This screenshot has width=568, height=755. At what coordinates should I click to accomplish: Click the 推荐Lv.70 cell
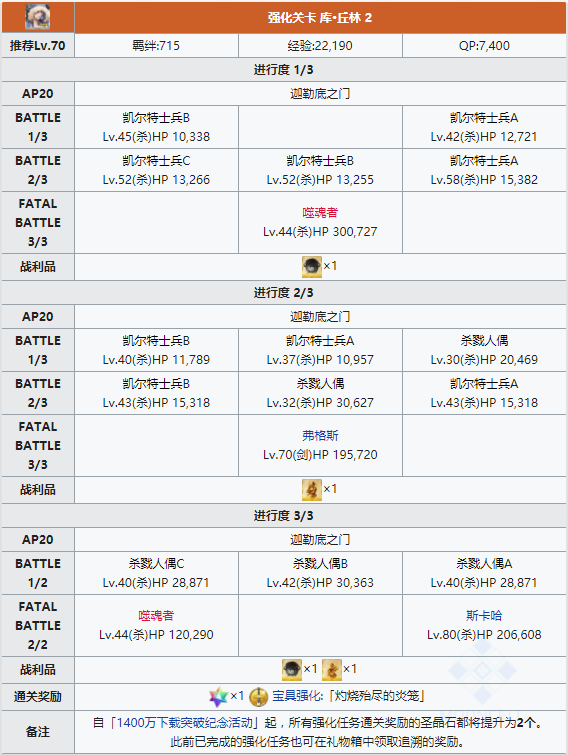coord(38,46)
